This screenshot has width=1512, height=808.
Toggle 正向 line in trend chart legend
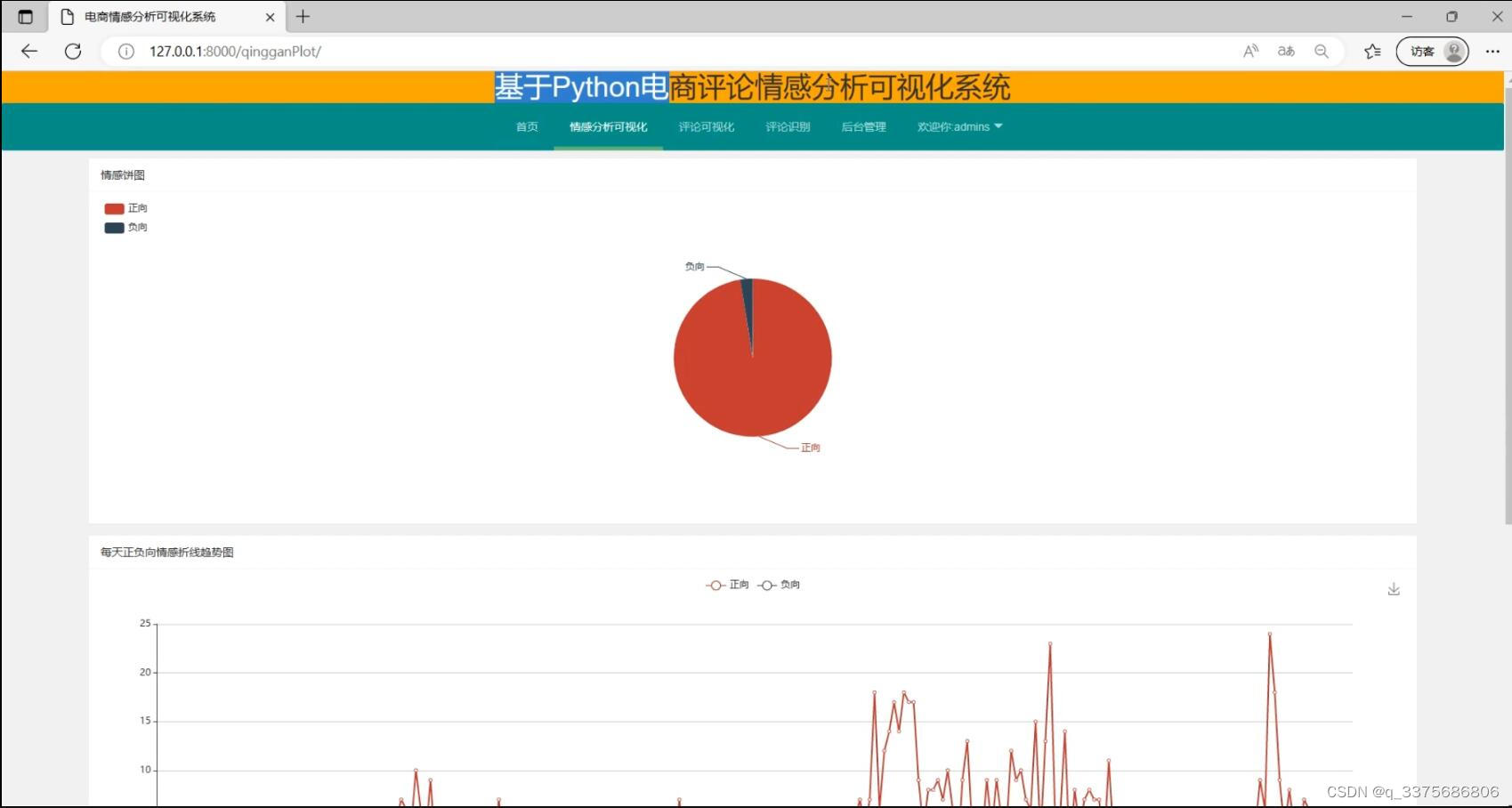[x=727, y=585]
